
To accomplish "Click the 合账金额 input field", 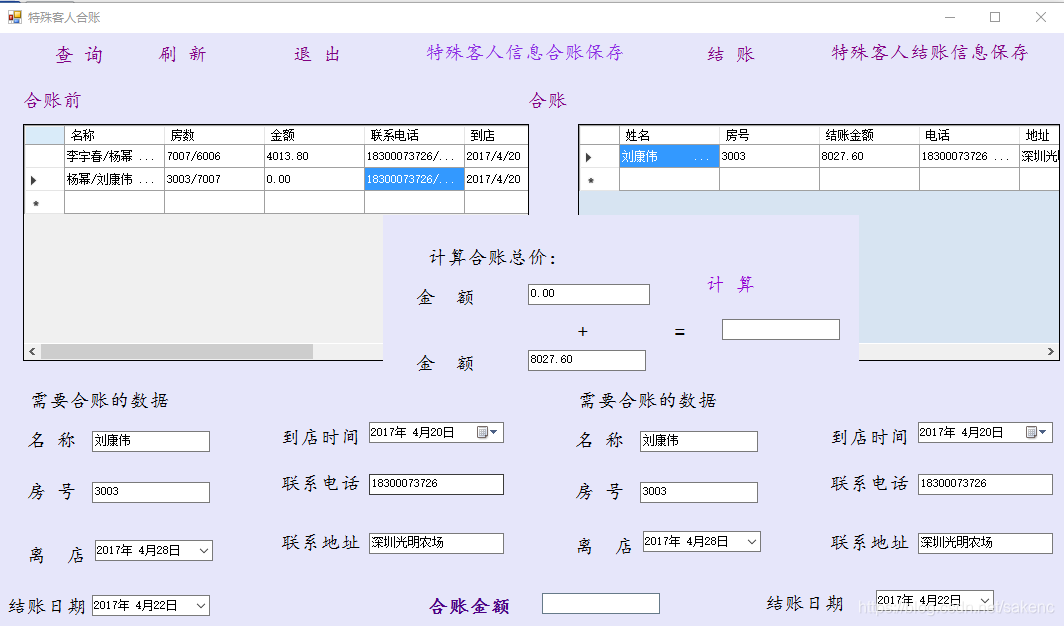I will point(600,603).
